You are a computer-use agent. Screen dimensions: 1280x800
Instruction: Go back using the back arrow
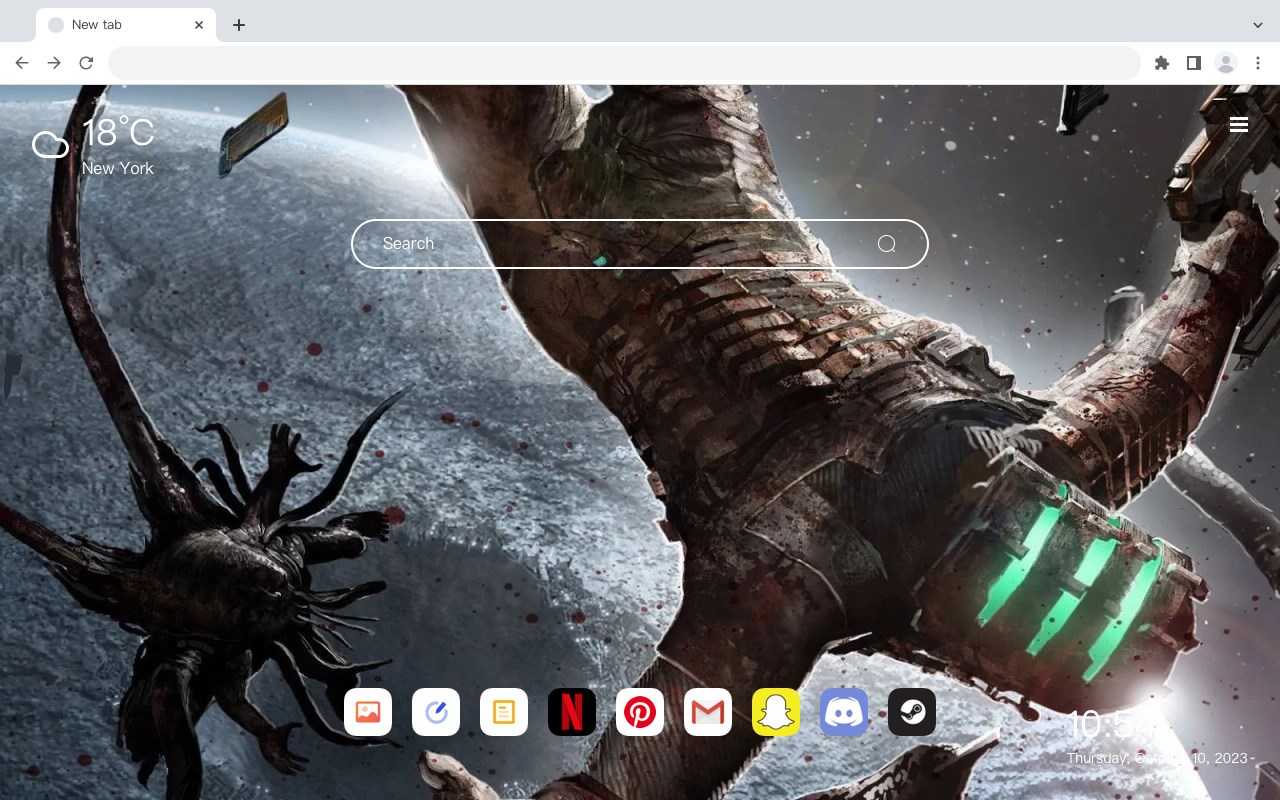click(x=22, y=63)
